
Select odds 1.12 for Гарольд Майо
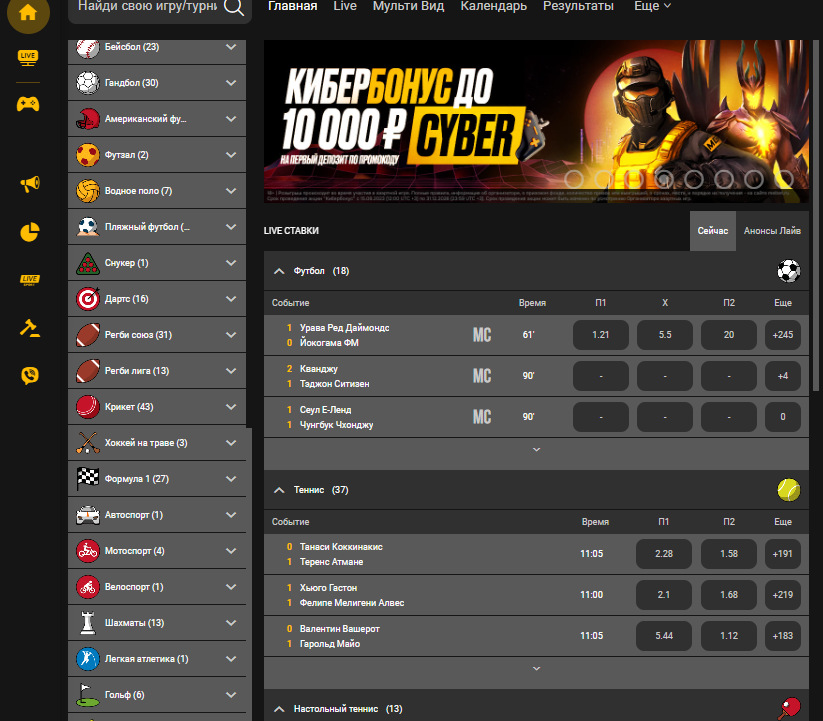coord(729,636)
